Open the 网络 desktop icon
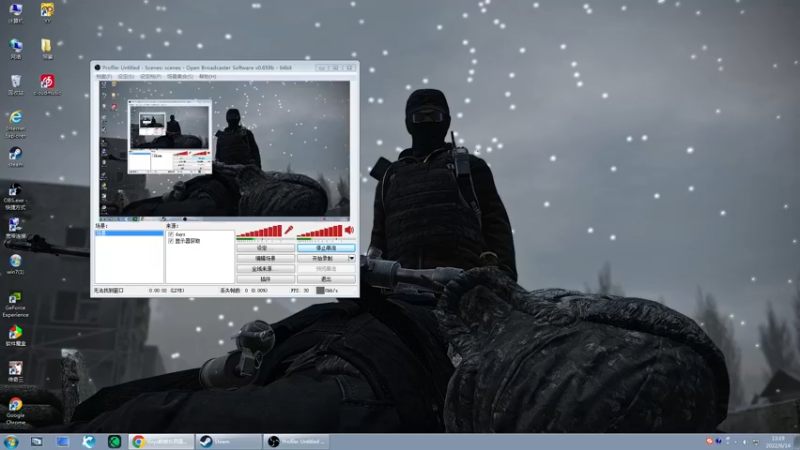Viewport: 800px width, 450px height. [x=16, y=49]
